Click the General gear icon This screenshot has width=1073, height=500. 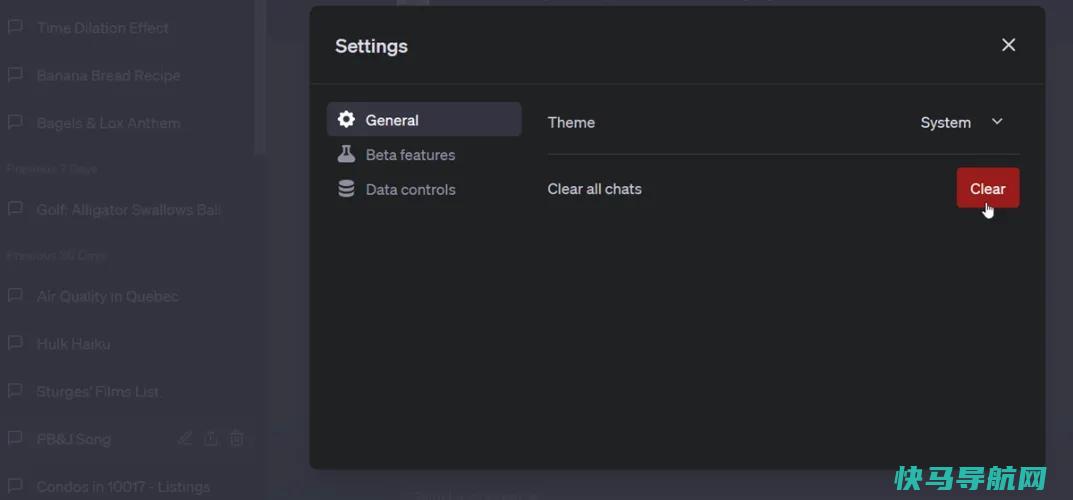(346, 120)
